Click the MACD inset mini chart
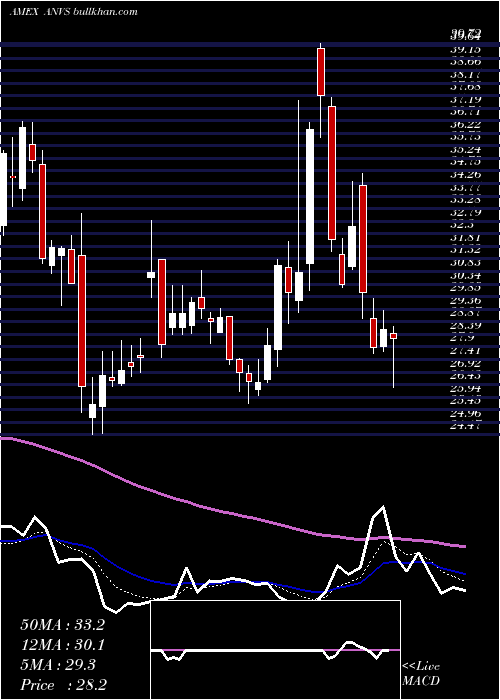 coord(275,650)
